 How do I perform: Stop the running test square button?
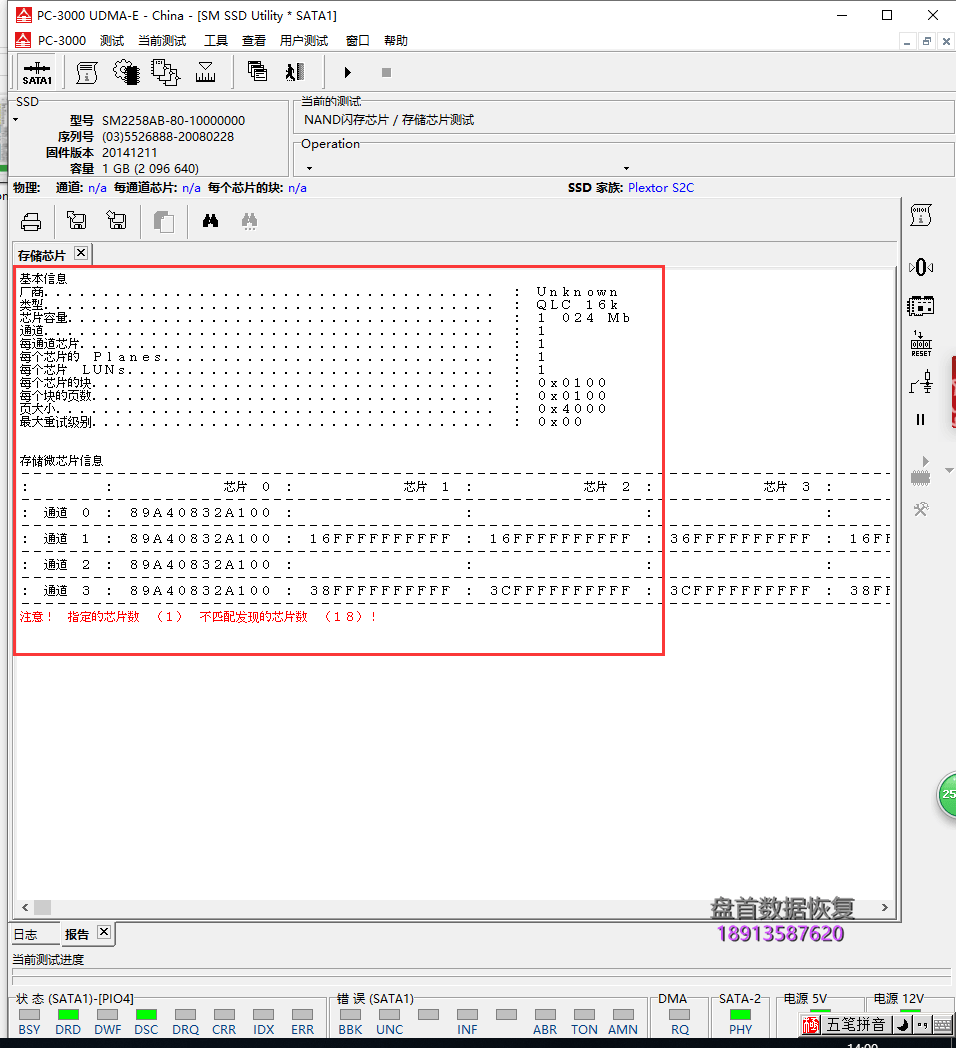click(x=386, y=72)
